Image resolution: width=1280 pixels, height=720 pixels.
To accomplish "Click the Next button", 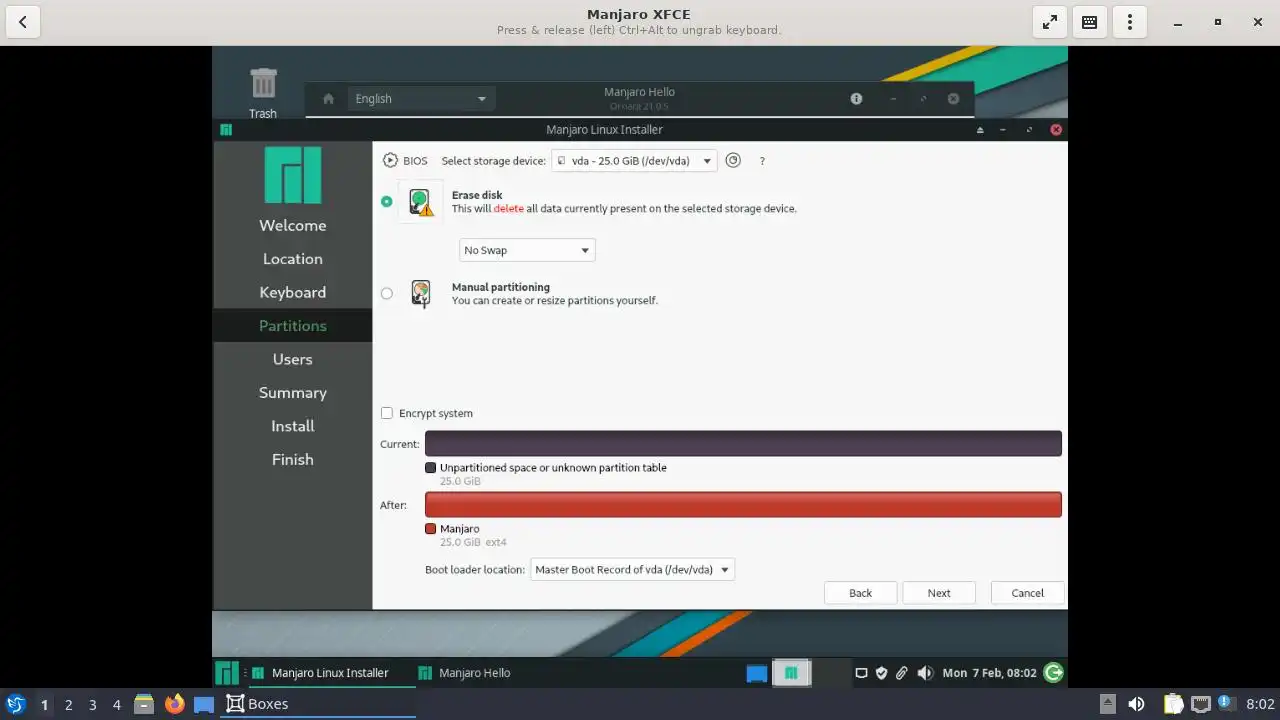I will pos(939,593).
